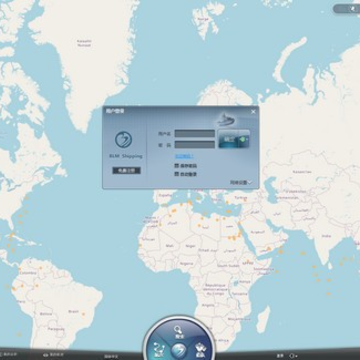Click the leftmost item in bottom status bar
The height and width of the screenshot is (360, 360).
[9, 354]
